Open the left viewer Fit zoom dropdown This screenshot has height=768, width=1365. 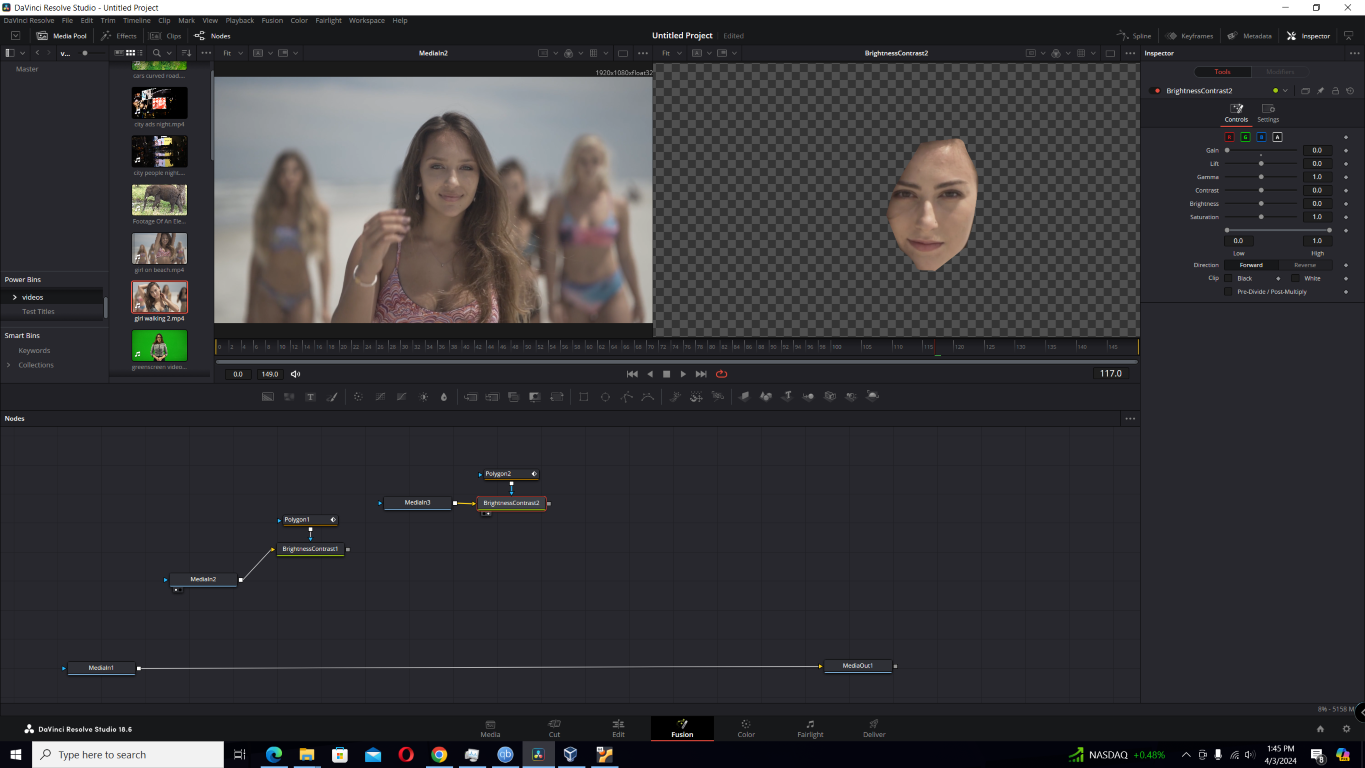(231, 53)
